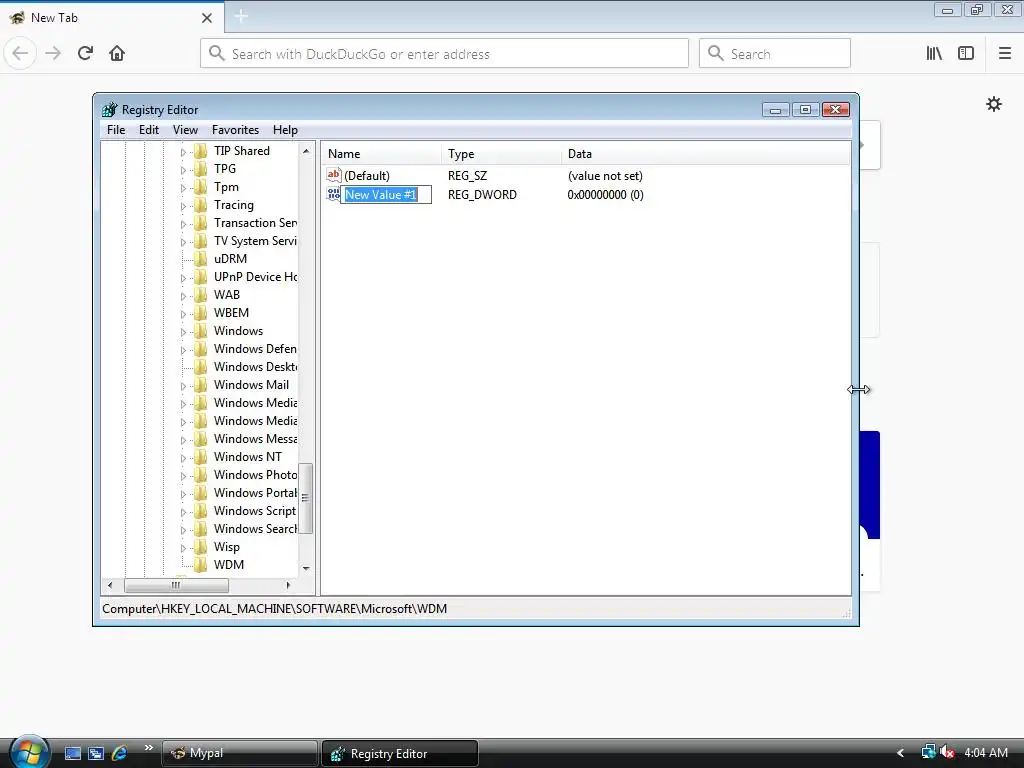The width and height of the screenshot is (1024, 768).
Task: Expand the Tpm key
Action: click(183, 188)
